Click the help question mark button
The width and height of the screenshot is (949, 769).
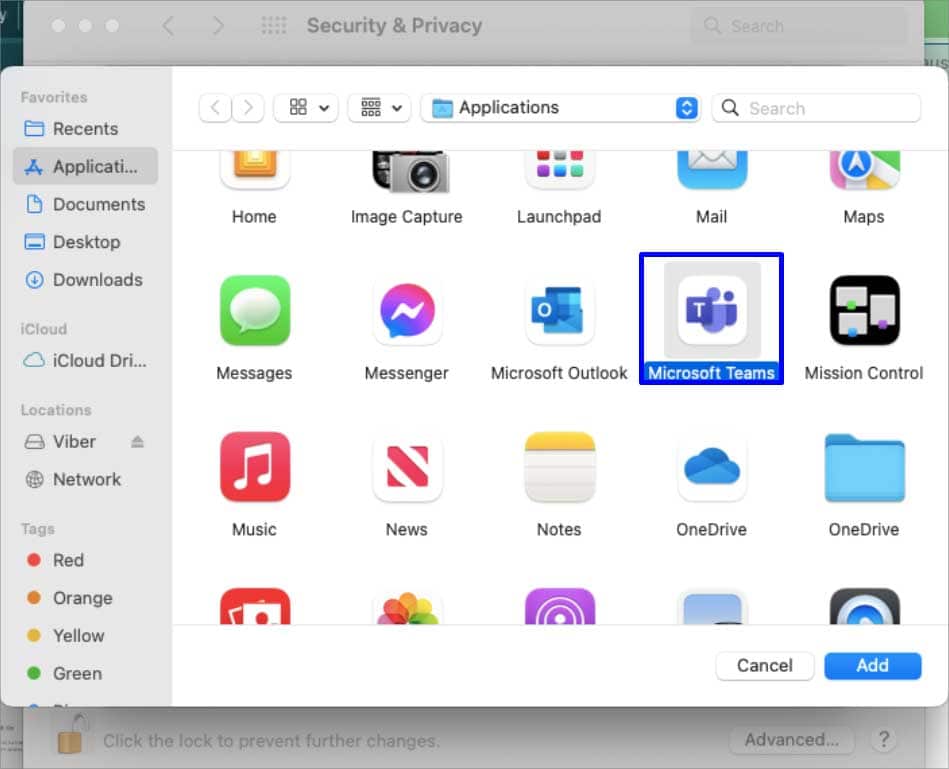tap(884, 739)
